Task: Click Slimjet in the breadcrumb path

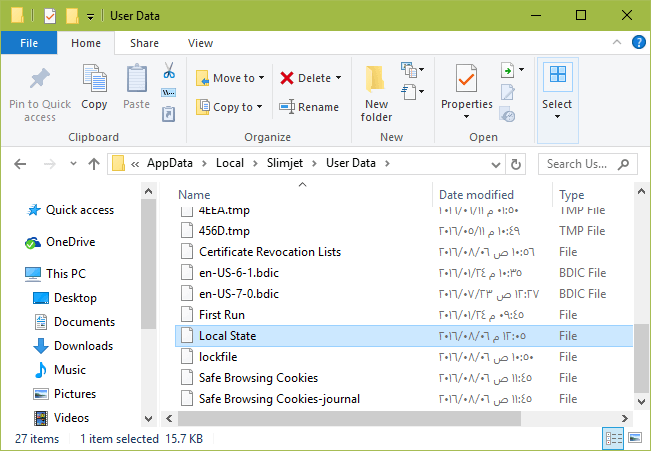Action: [285, 163]
